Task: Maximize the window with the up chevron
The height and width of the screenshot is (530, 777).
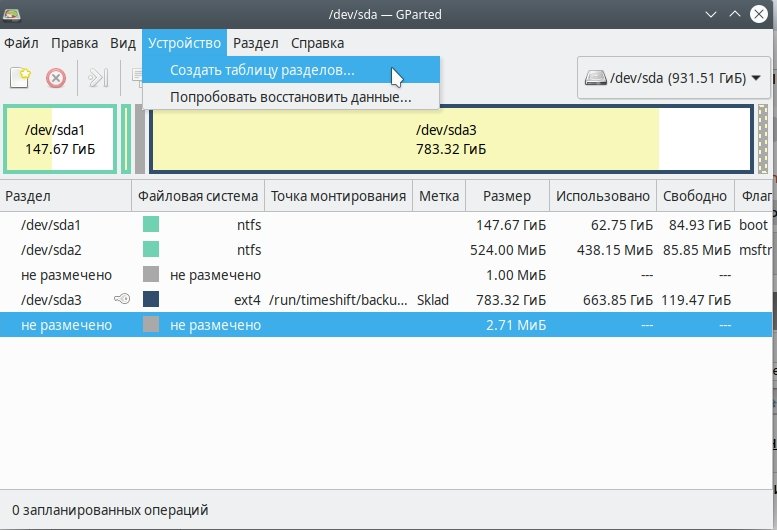Action: 735,14
